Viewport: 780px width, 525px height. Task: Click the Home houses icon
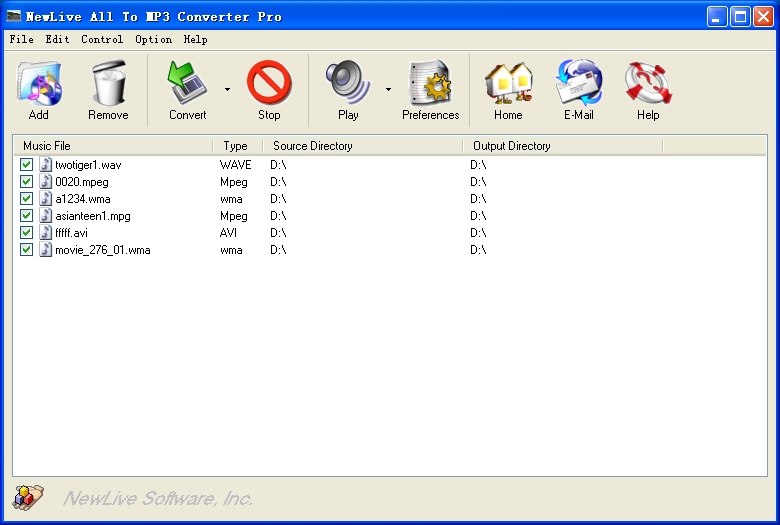(x=508, y=84)
